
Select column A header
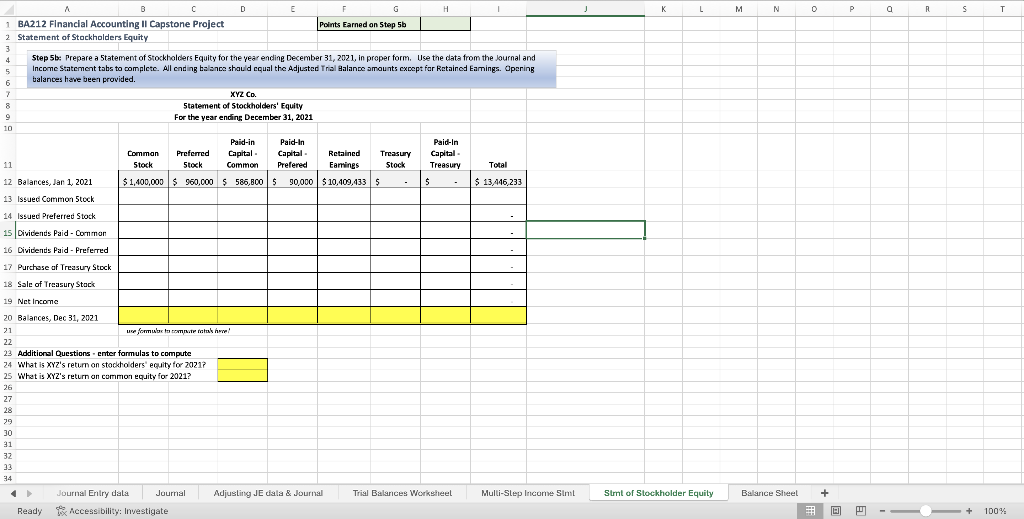[67, 8]
